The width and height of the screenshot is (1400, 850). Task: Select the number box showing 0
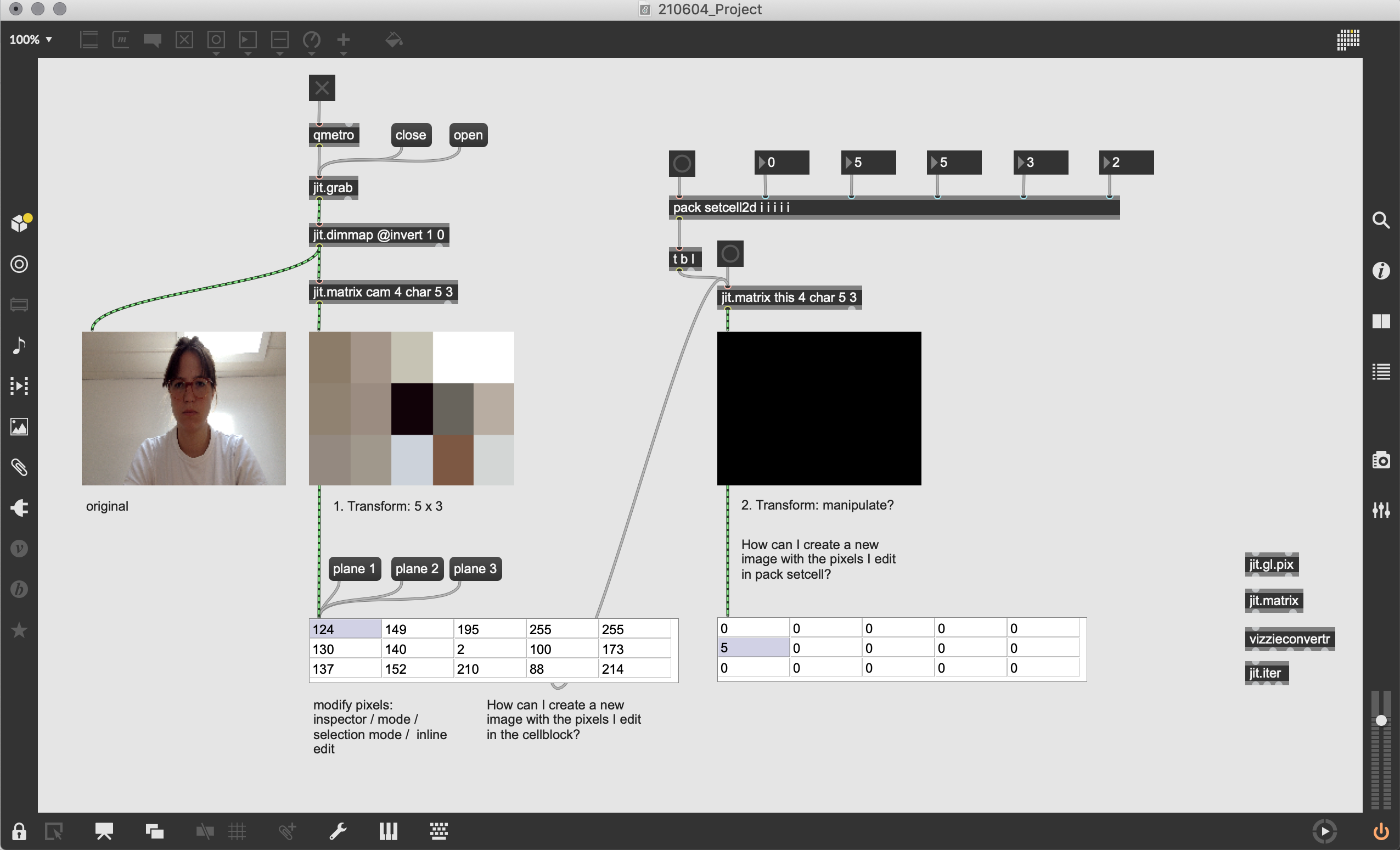click(x=782, y=163)
